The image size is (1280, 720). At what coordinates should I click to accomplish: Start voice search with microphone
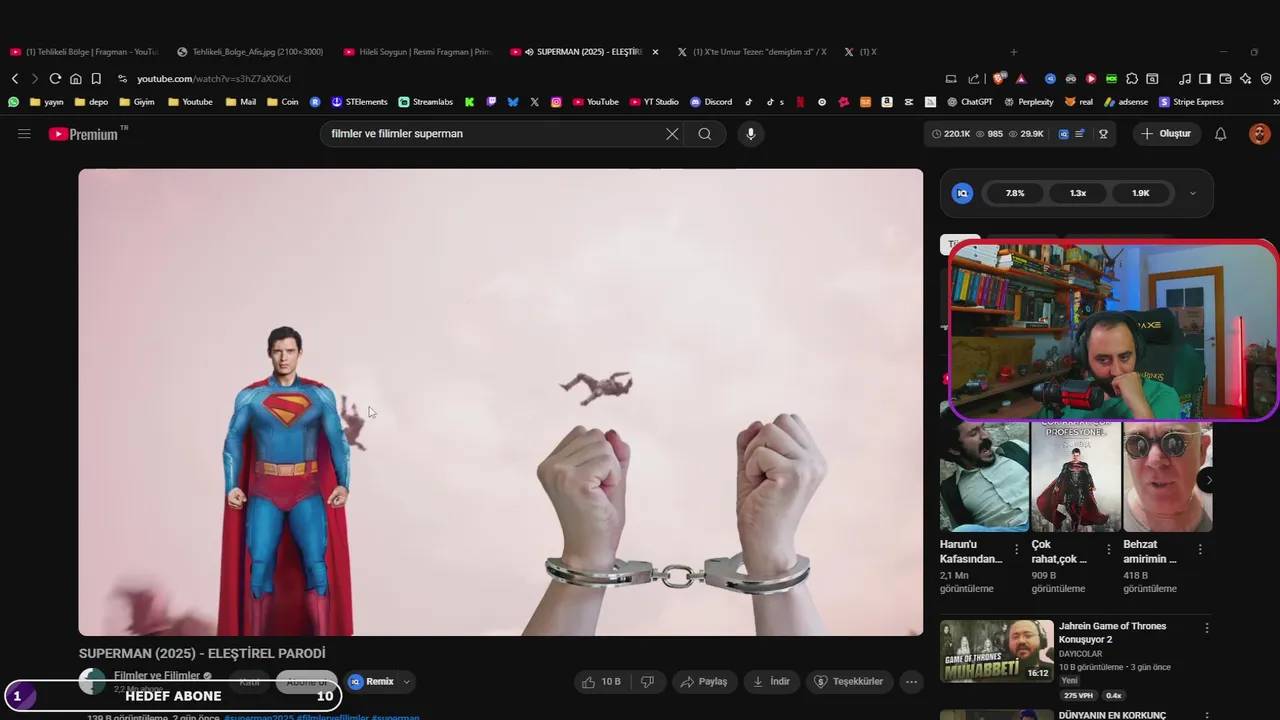pos(751,134)
